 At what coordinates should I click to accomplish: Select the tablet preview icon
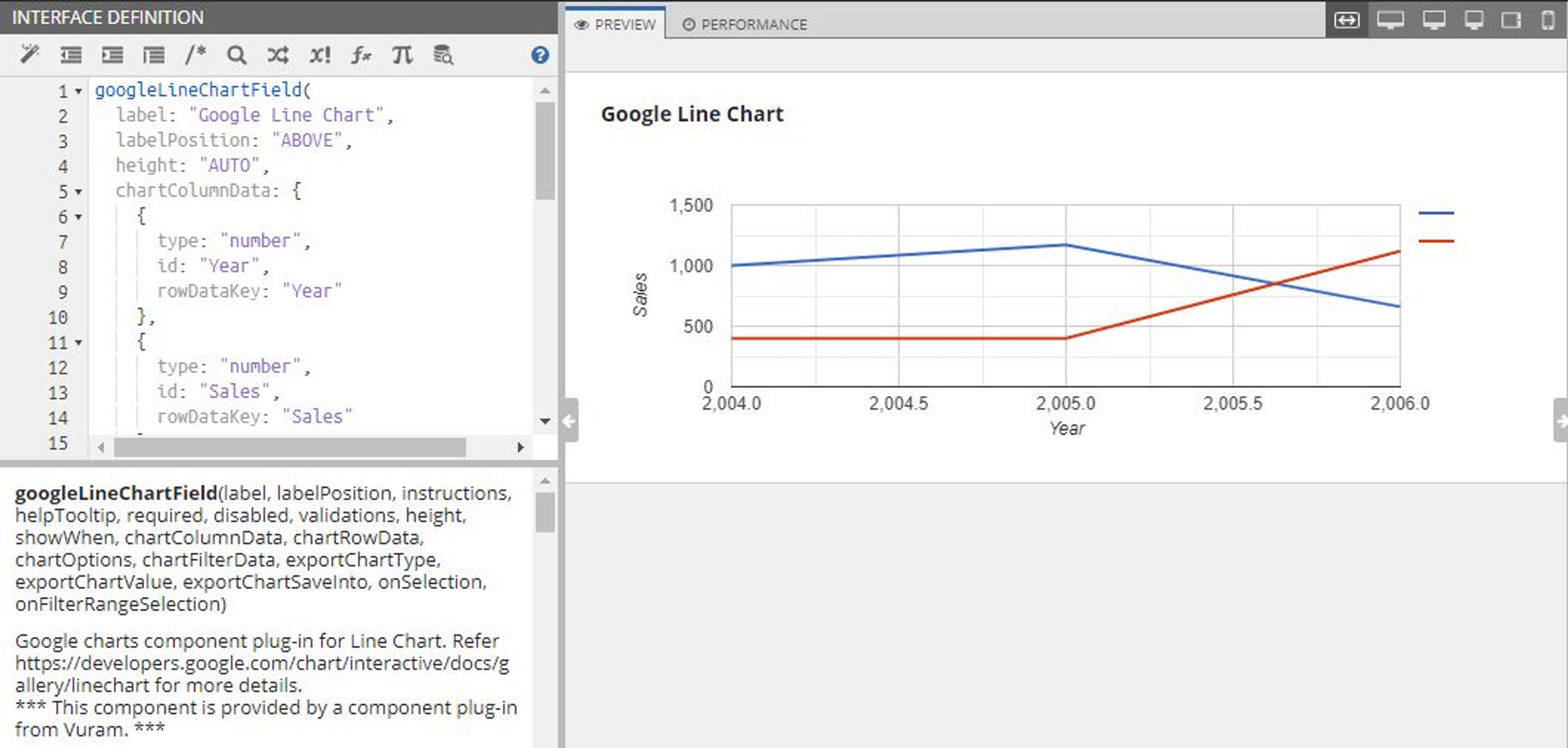point(1511,20)
